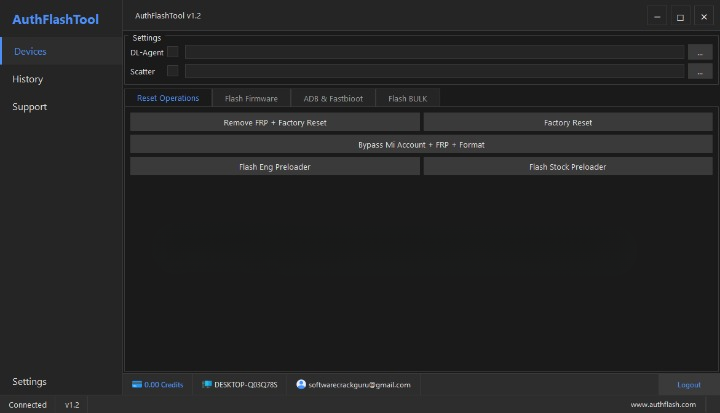Open Settings in the sidebar
Screen dimensions: 720x413
tap(30, 382)
